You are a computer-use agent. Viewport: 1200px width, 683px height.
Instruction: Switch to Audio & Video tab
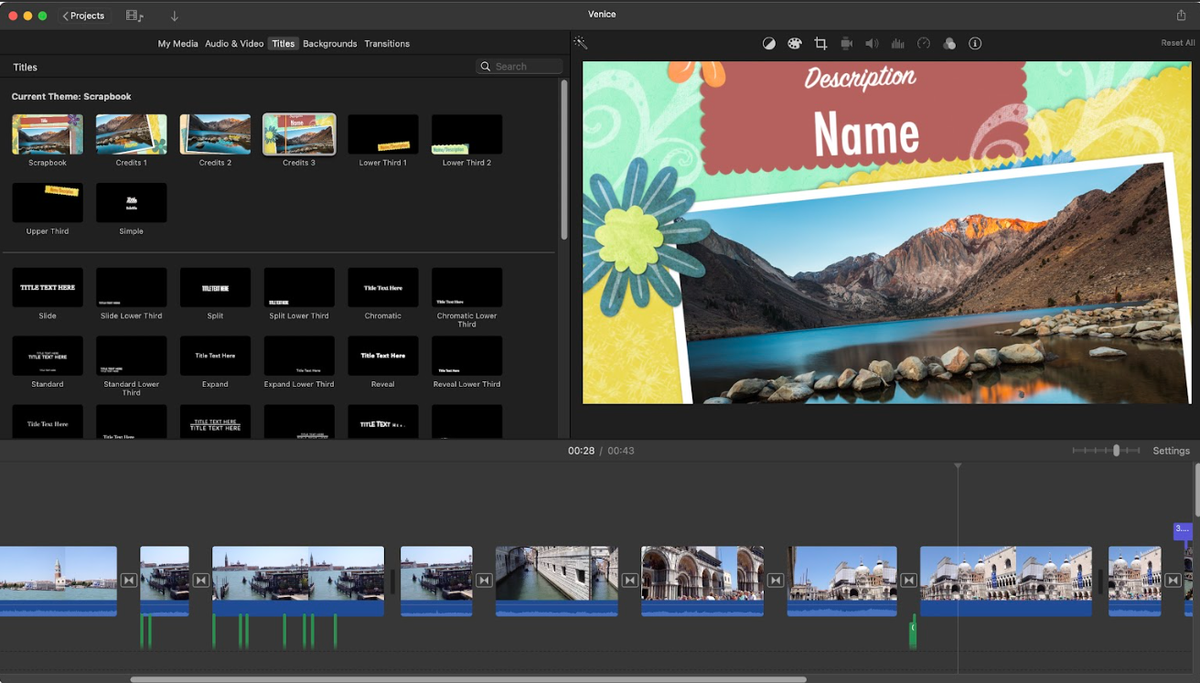point(234,44)
